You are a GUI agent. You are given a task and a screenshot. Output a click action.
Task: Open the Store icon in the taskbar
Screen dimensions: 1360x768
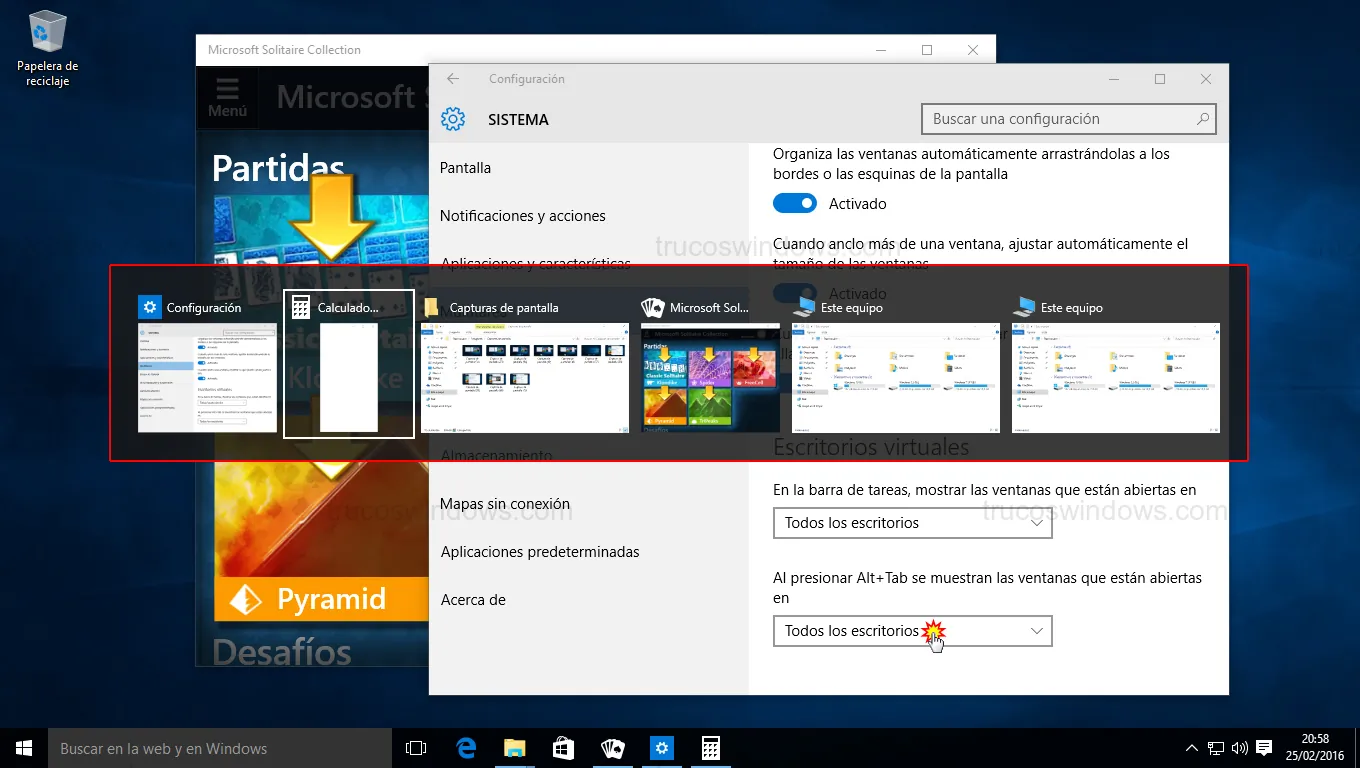(563, 748)
